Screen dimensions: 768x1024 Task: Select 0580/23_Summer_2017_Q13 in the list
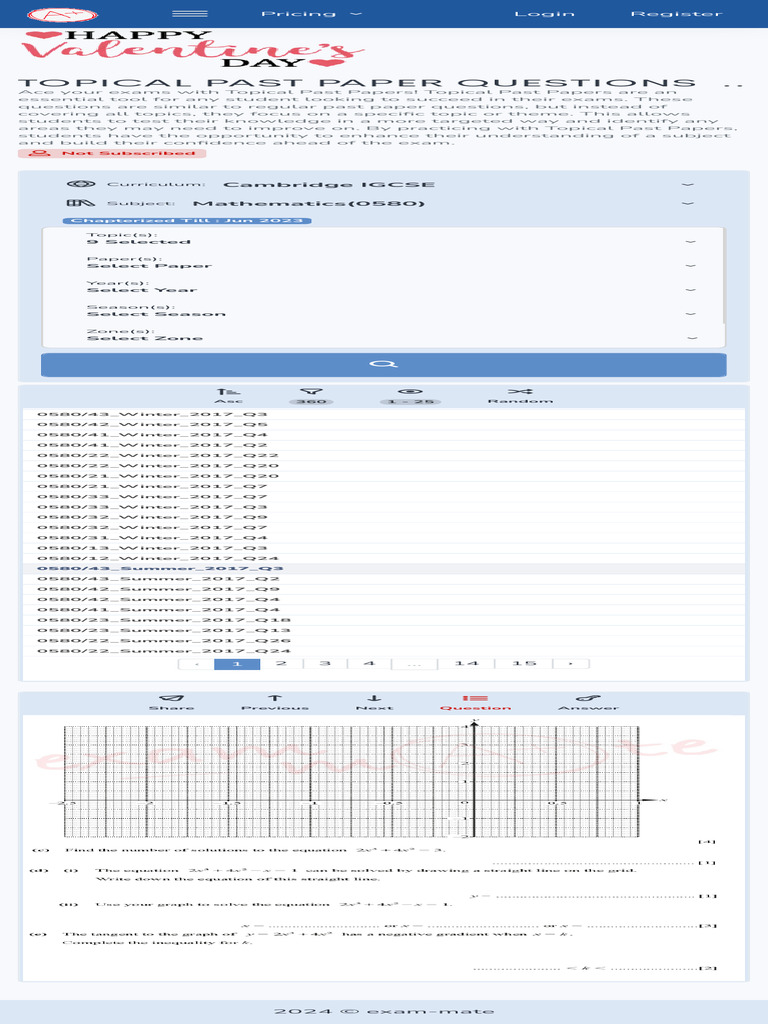coord(384,630)
